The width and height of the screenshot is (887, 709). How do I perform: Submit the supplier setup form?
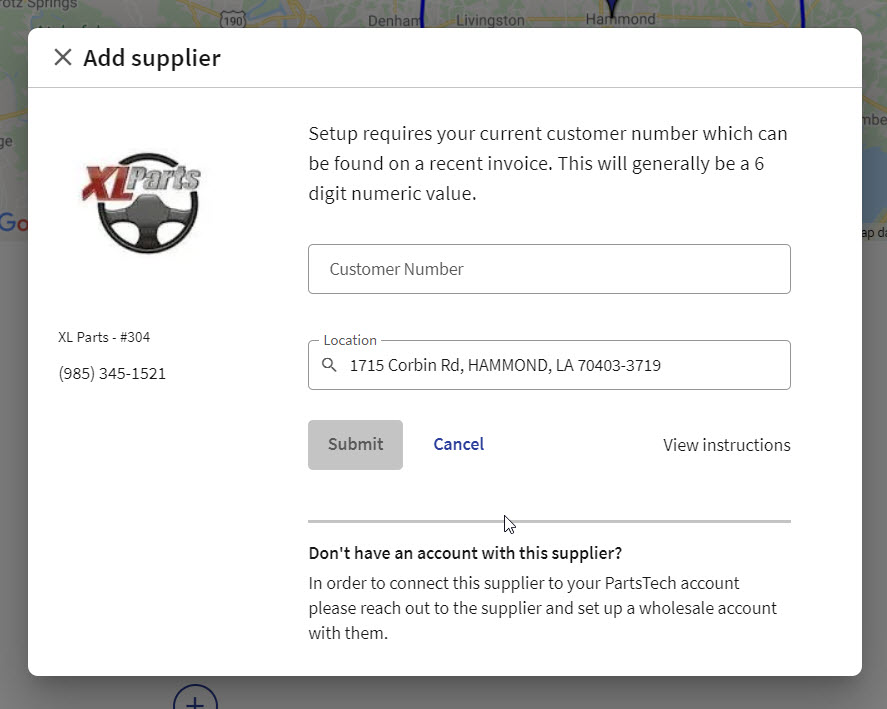coord(355,444)
